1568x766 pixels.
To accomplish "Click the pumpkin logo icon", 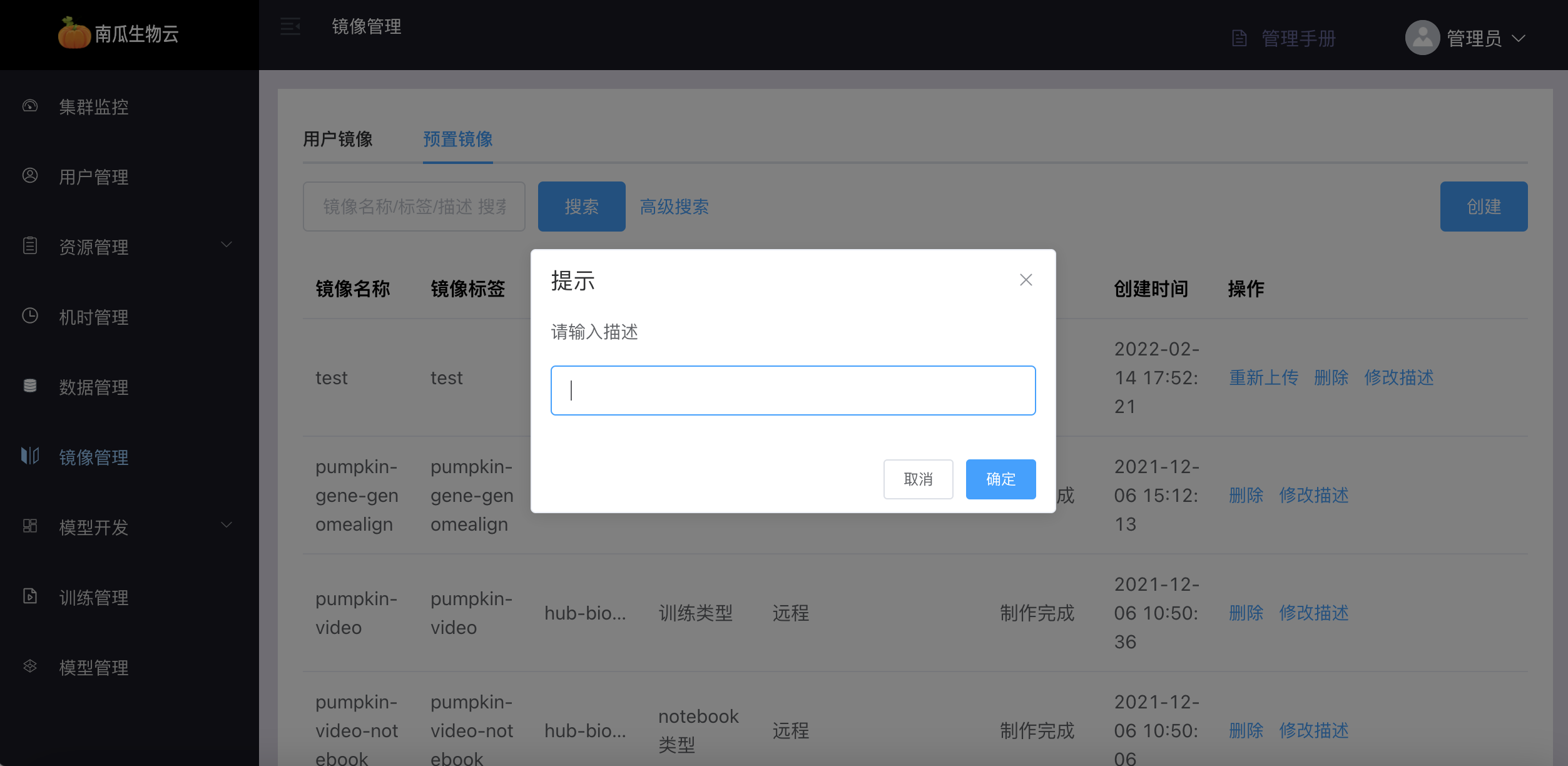I will click(x=74, y=33).
